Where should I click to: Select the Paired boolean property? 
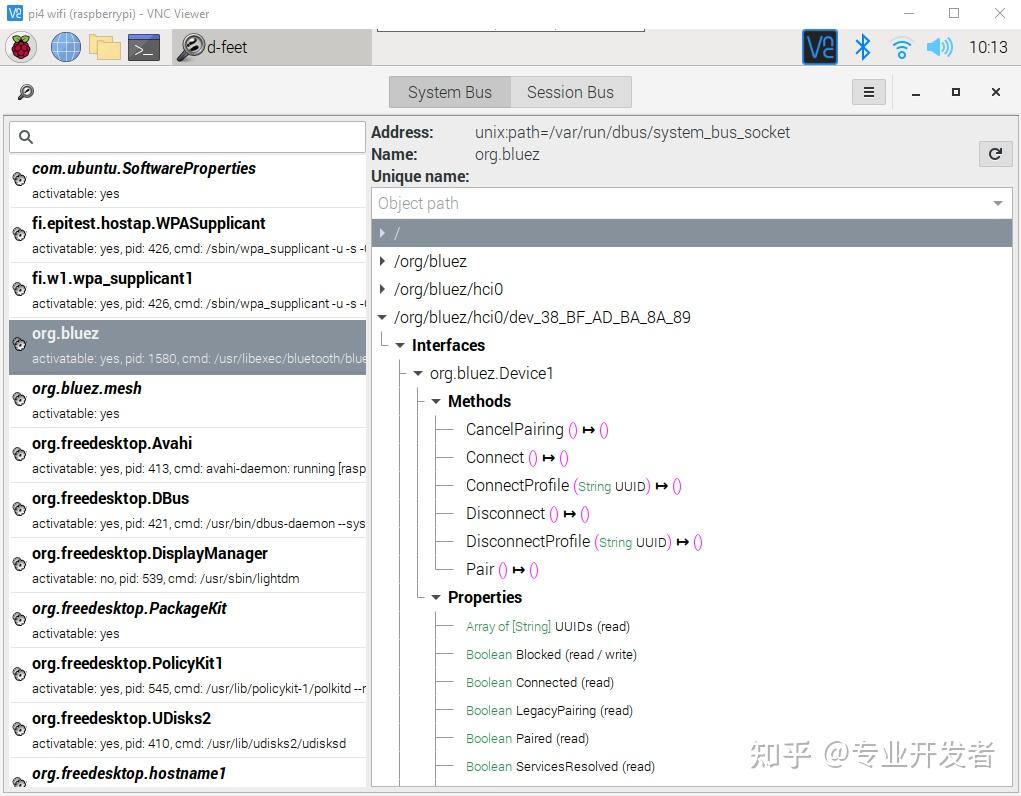(x=527, y=738)
